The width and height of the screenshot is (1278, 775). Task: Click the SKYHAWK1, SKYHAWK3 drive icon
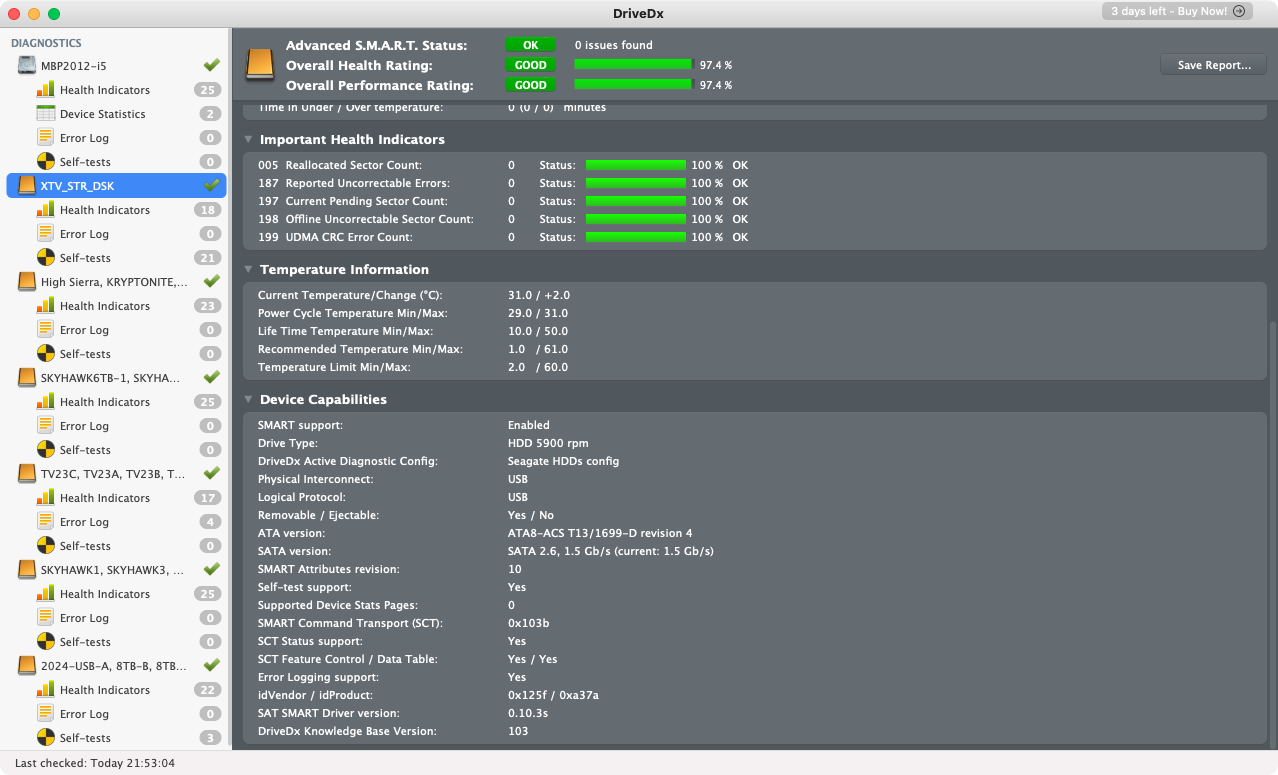pos(27,570)
